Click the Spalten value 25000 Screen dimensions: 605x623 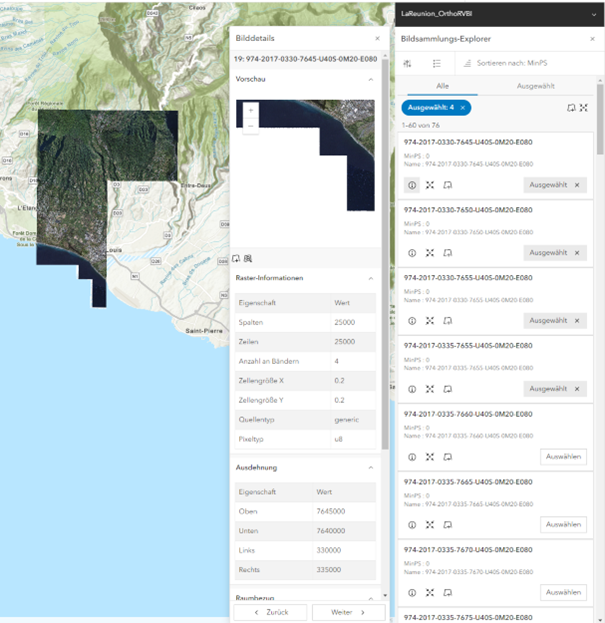point(344,323)
